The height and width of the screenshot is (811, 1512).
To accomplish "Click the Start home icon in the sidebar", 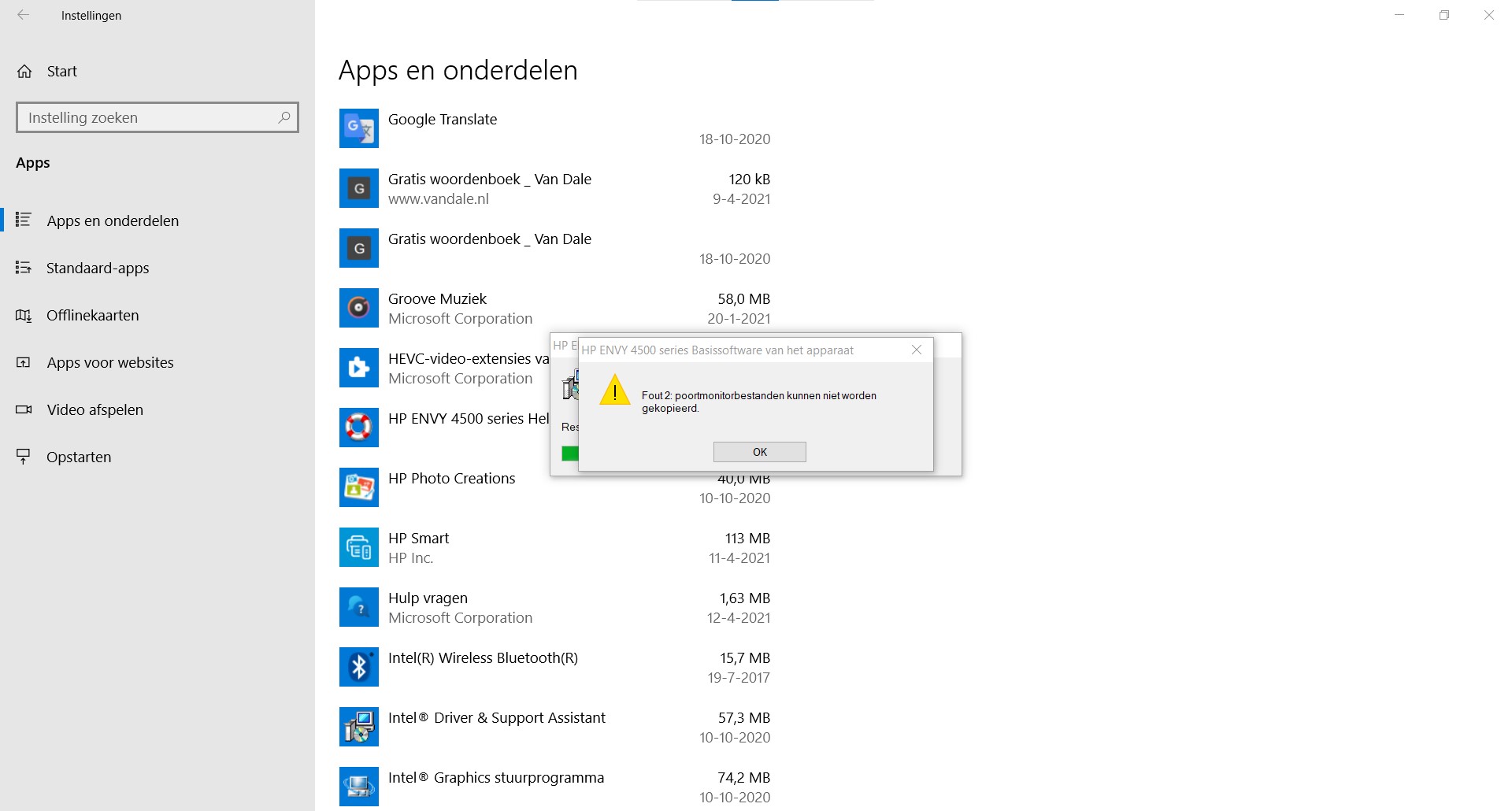I will [x=24, y=72].
